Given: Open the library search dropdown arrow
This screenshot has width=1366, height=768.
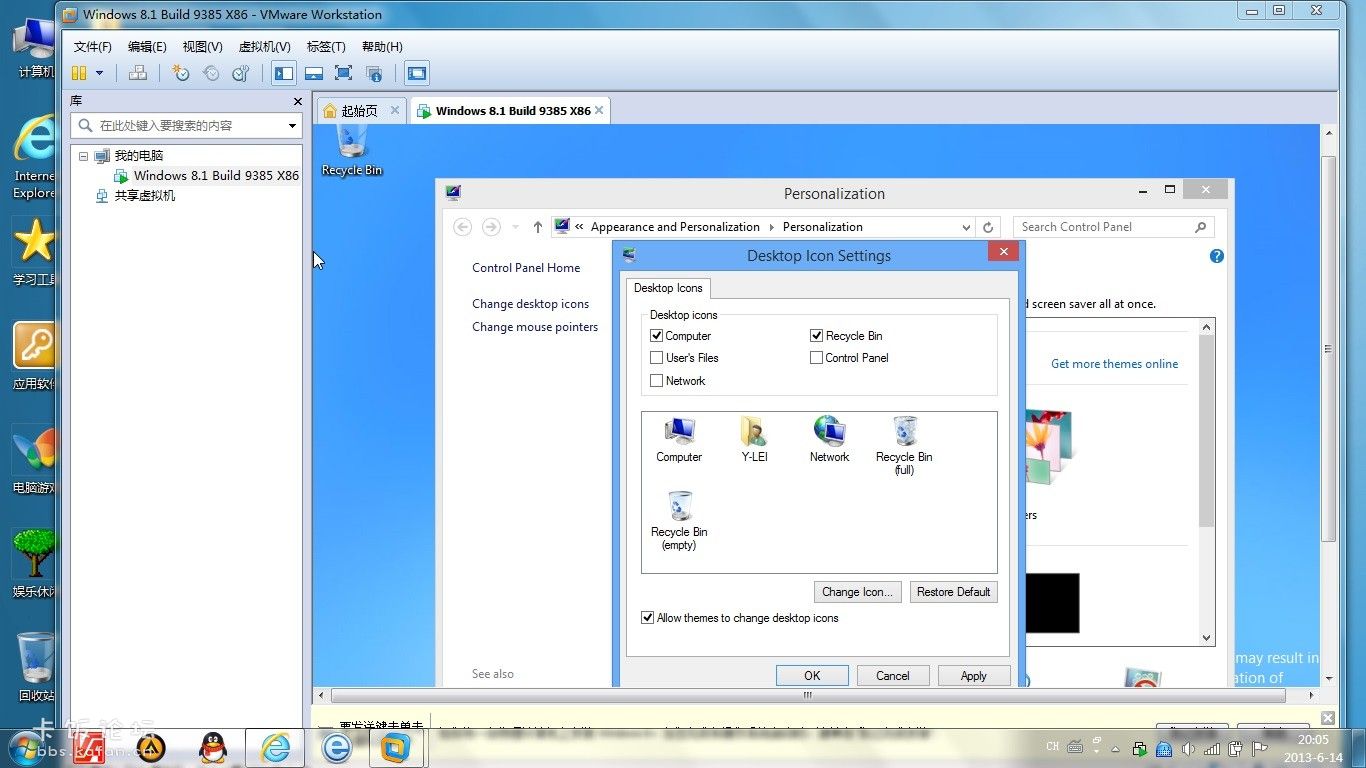Looking at the screenshot, I should pos(292,126).
